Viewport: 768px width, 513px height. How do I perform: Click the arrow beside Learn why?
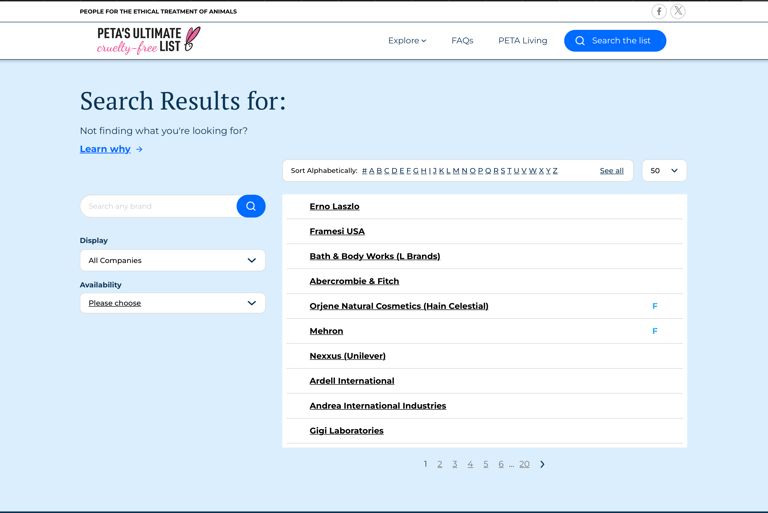pyautogui.click(x=139, y=149)
